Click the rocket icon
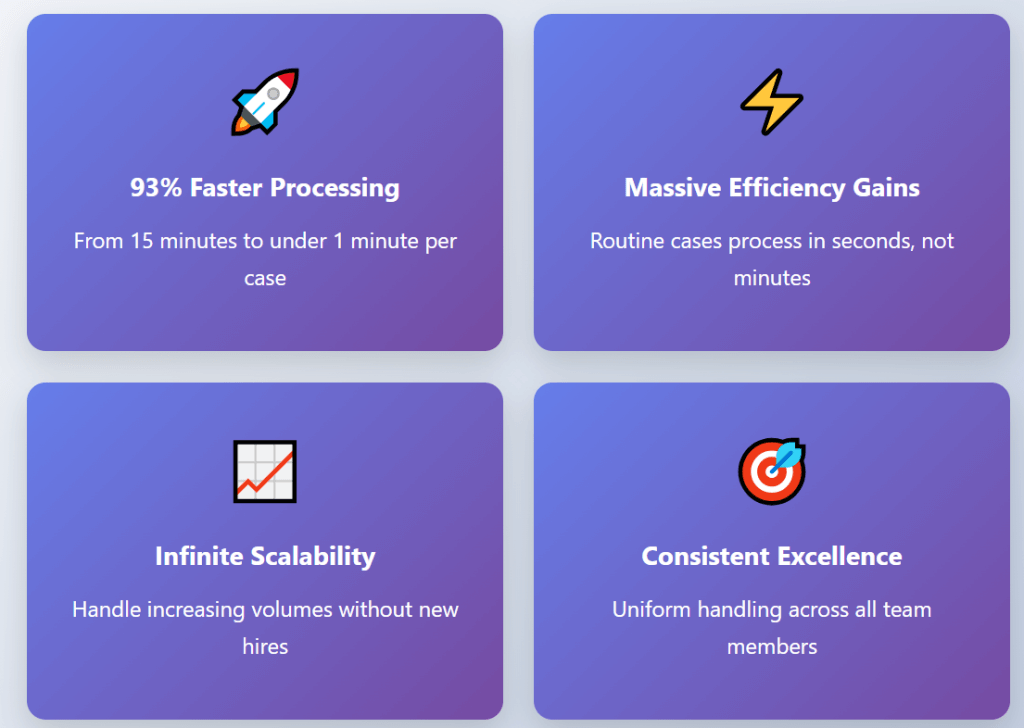 point(265,102)
